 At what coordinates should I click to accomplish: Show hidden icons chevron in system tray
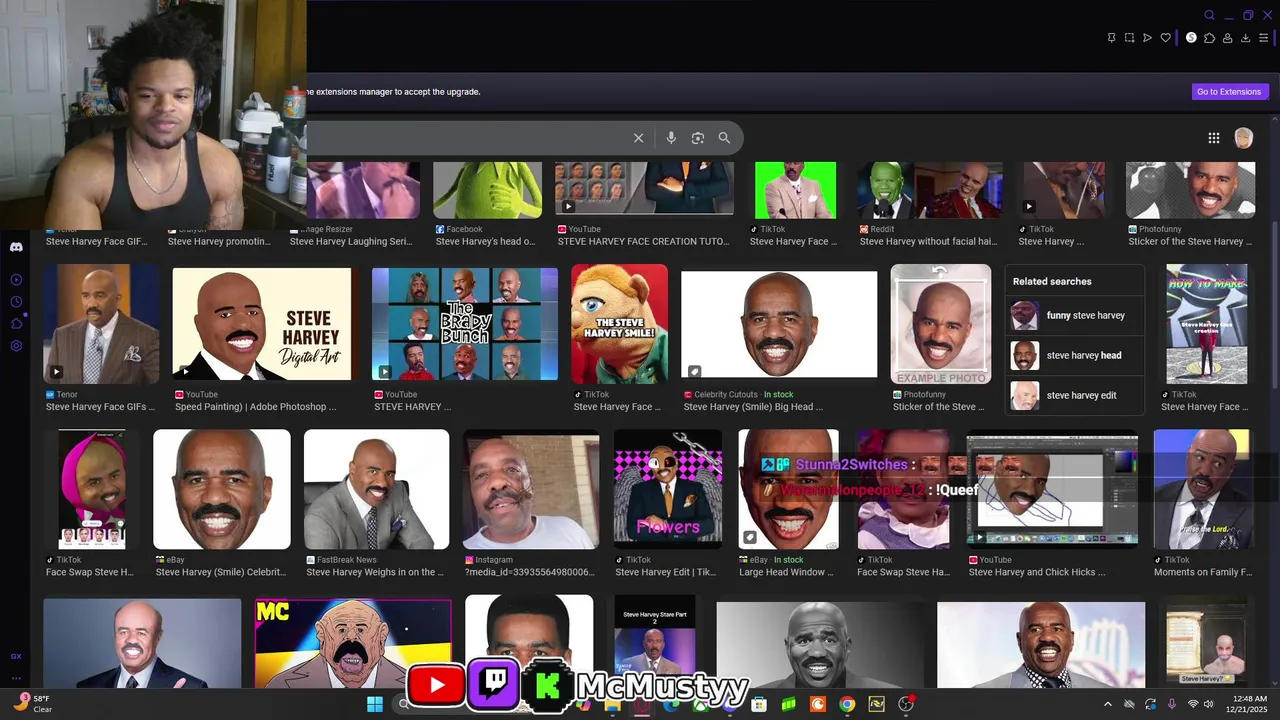pos(1107,704)
